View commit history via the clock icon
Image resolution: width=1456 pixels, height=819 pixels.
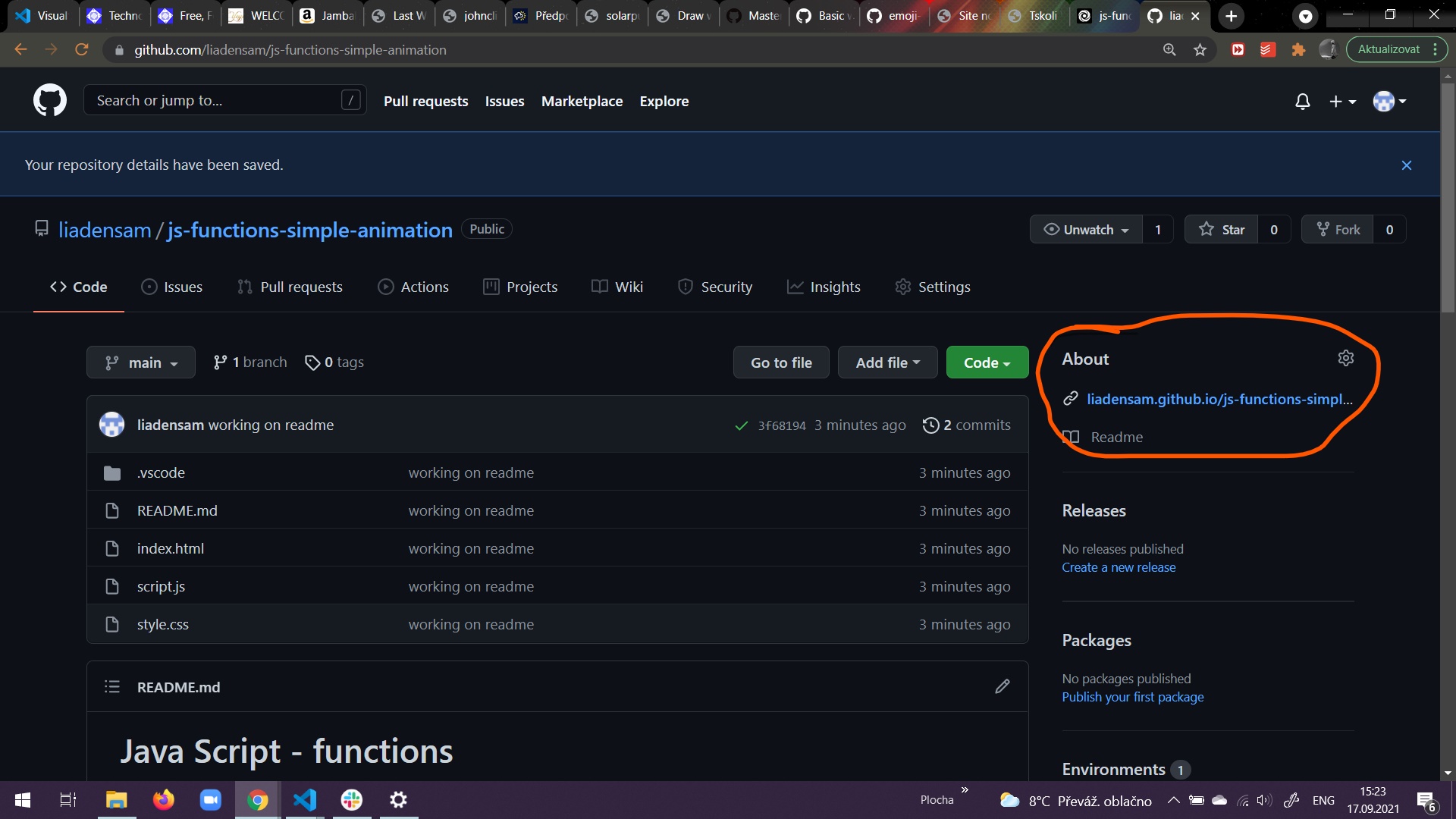click(932, 425)
